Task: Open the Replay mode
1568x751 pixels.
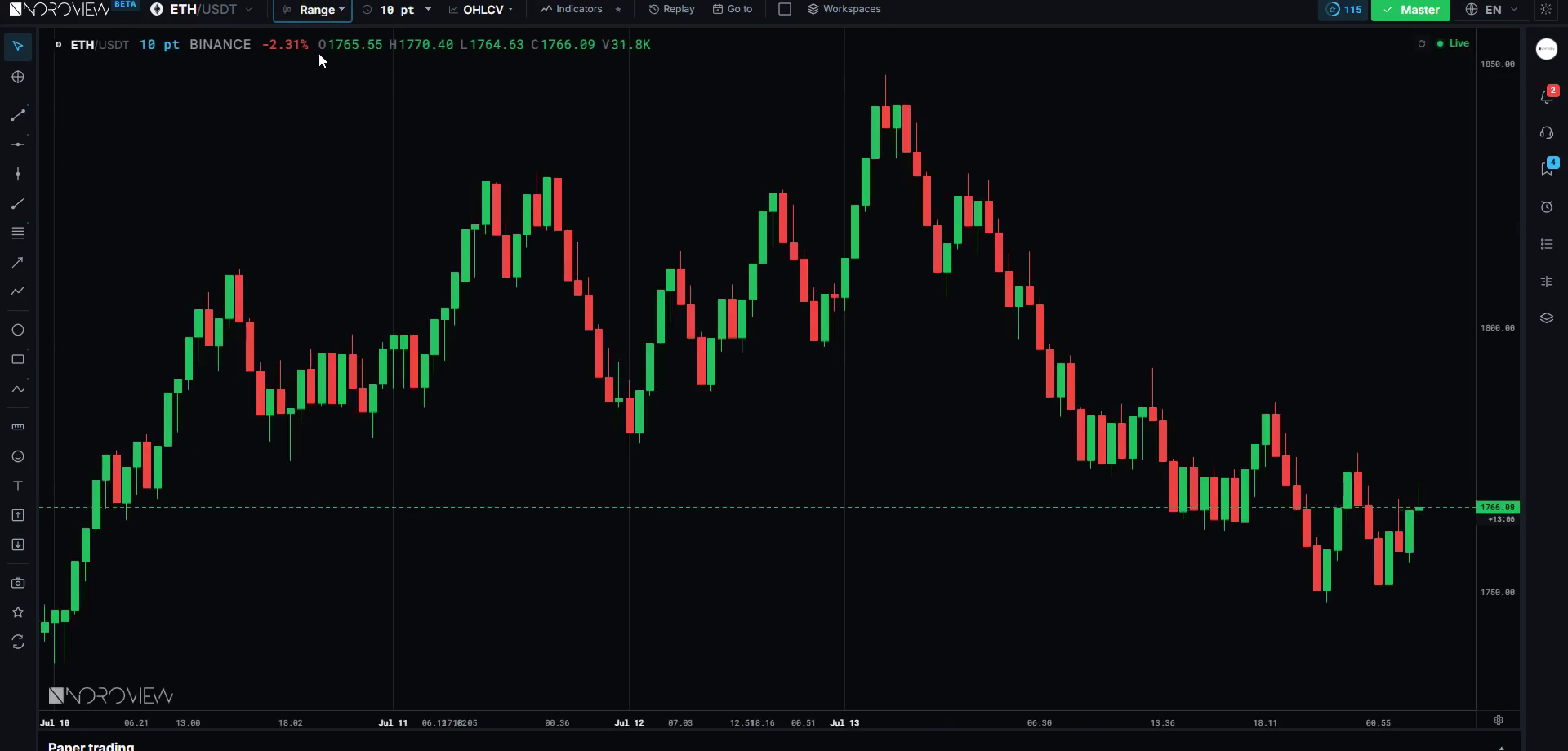Action: pos(671,9)
